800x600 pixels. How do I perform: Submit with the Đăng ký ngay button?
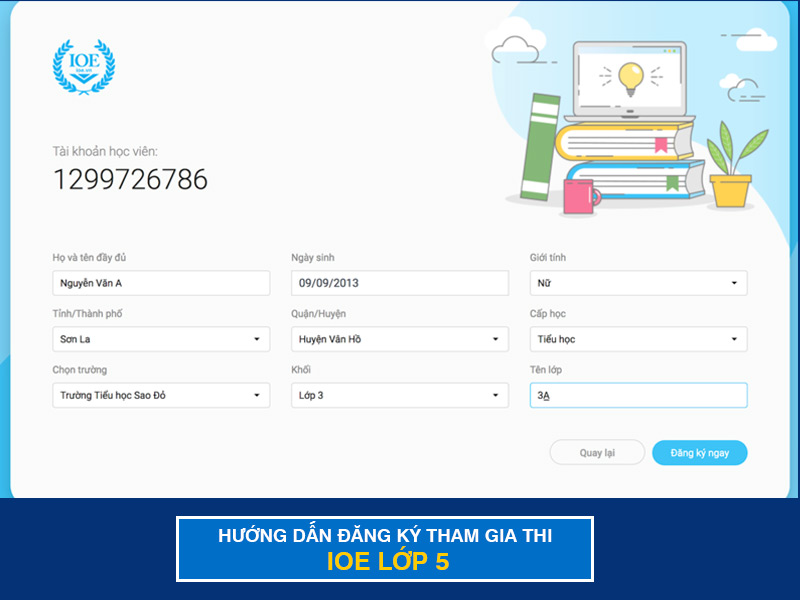coord(699,453)
